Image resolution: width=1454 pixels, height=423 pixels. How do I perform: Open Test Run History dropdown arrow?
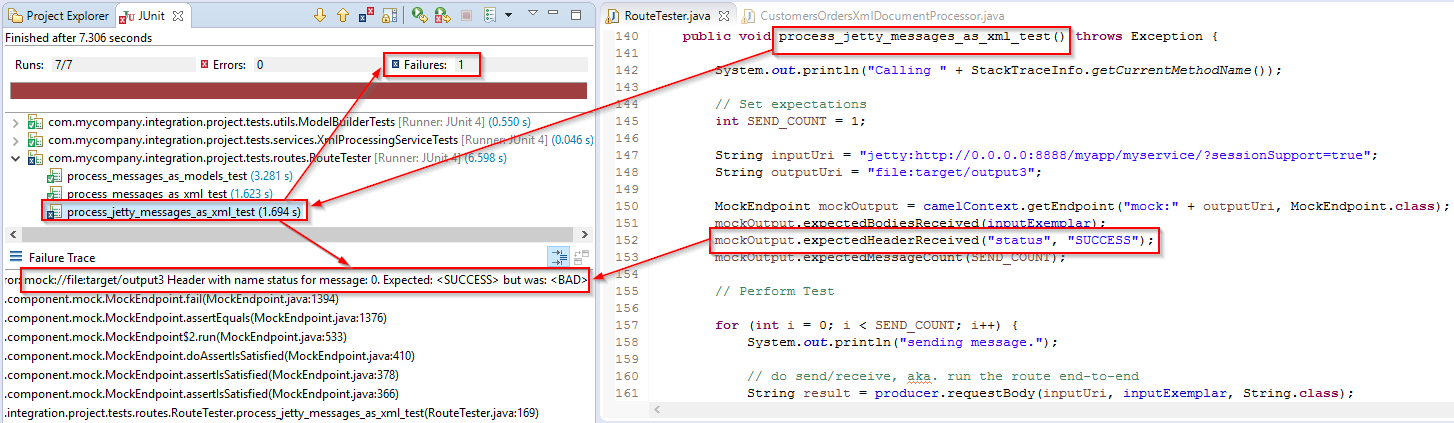(x=507, y=15)
